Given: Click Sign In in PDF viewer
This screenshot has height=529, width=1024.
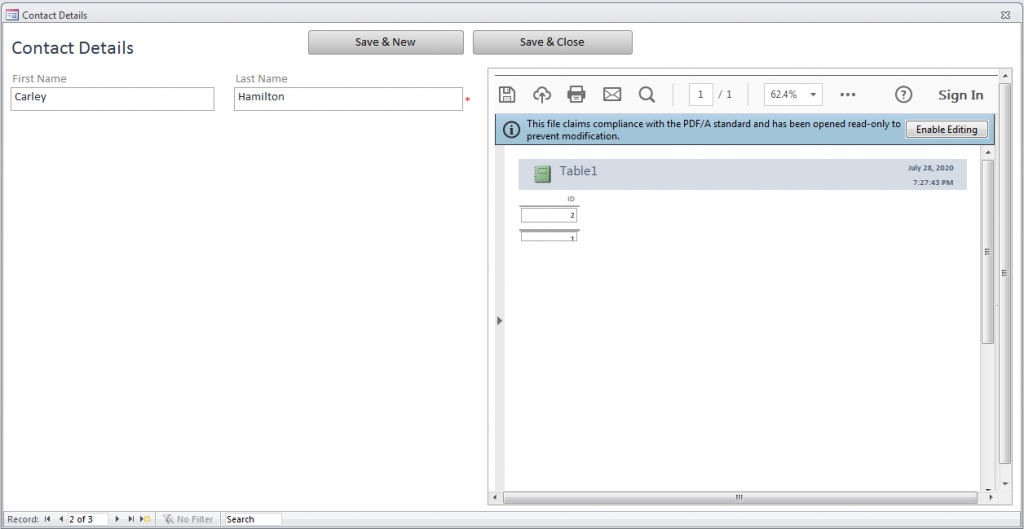Looking at the screenshot, I should (961, 95).
